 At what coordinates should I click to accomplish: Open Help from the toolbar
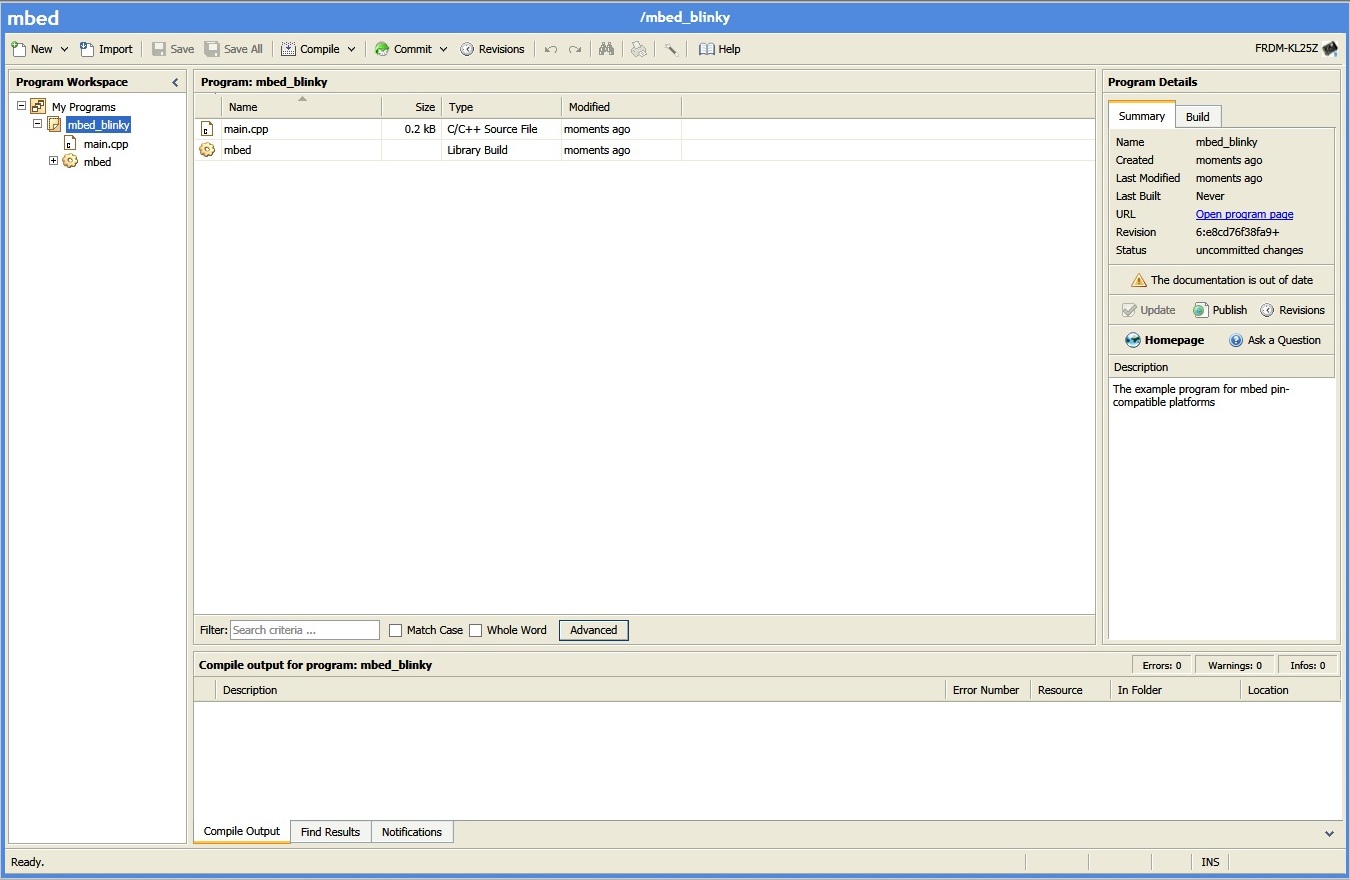click(x=720, y=49)
